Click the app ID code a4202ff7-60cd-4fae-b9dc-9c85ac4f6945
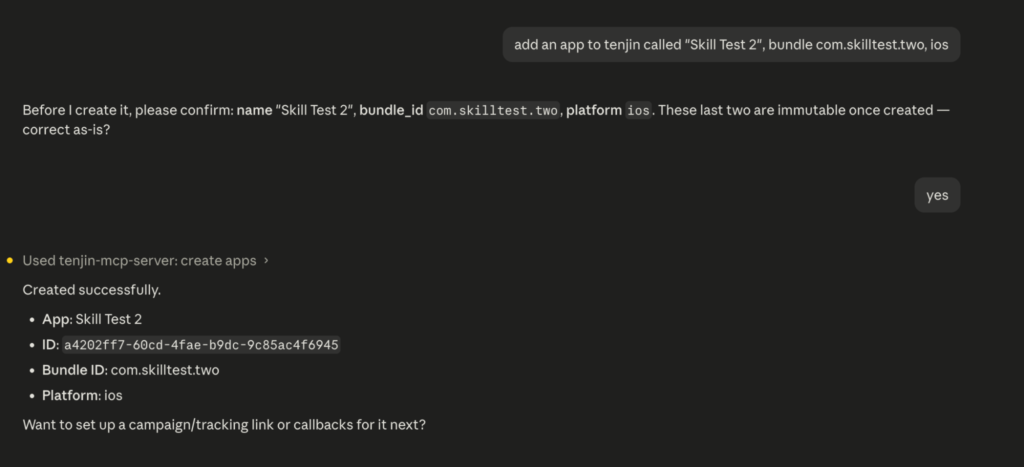 (x=201, y=345)
